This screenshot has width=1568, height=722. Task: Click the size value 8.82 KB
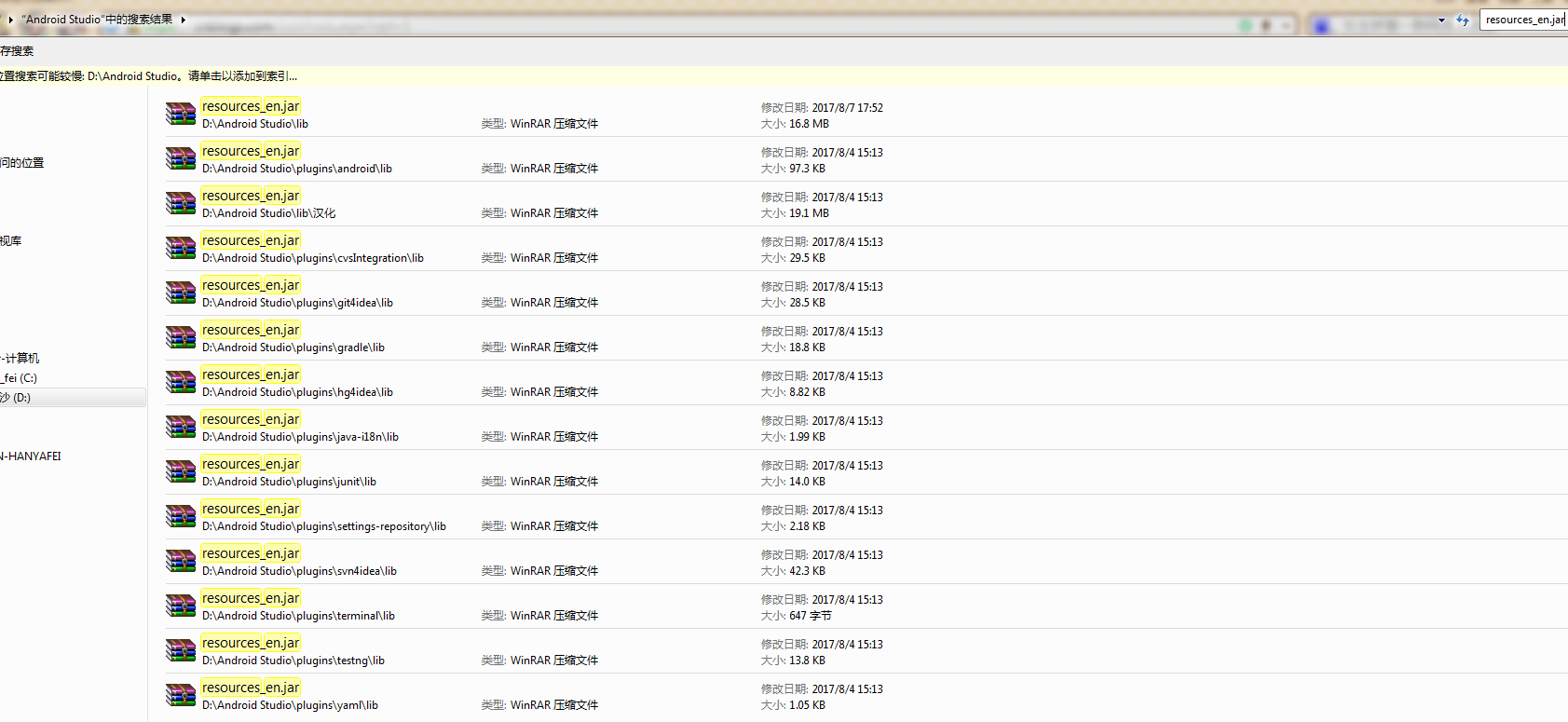pyautogui.click(x=807, y=392)
